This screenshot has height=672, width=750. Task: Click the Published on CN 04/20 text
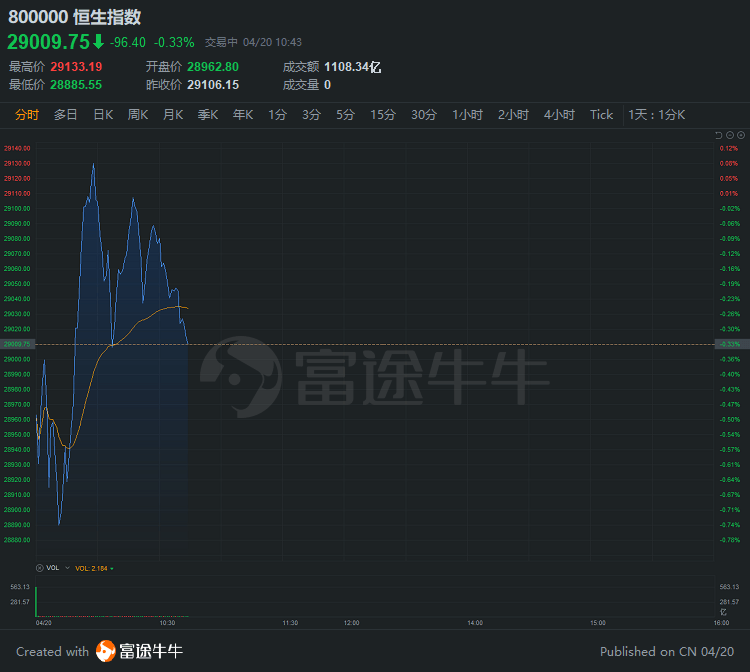coord(667,652)
